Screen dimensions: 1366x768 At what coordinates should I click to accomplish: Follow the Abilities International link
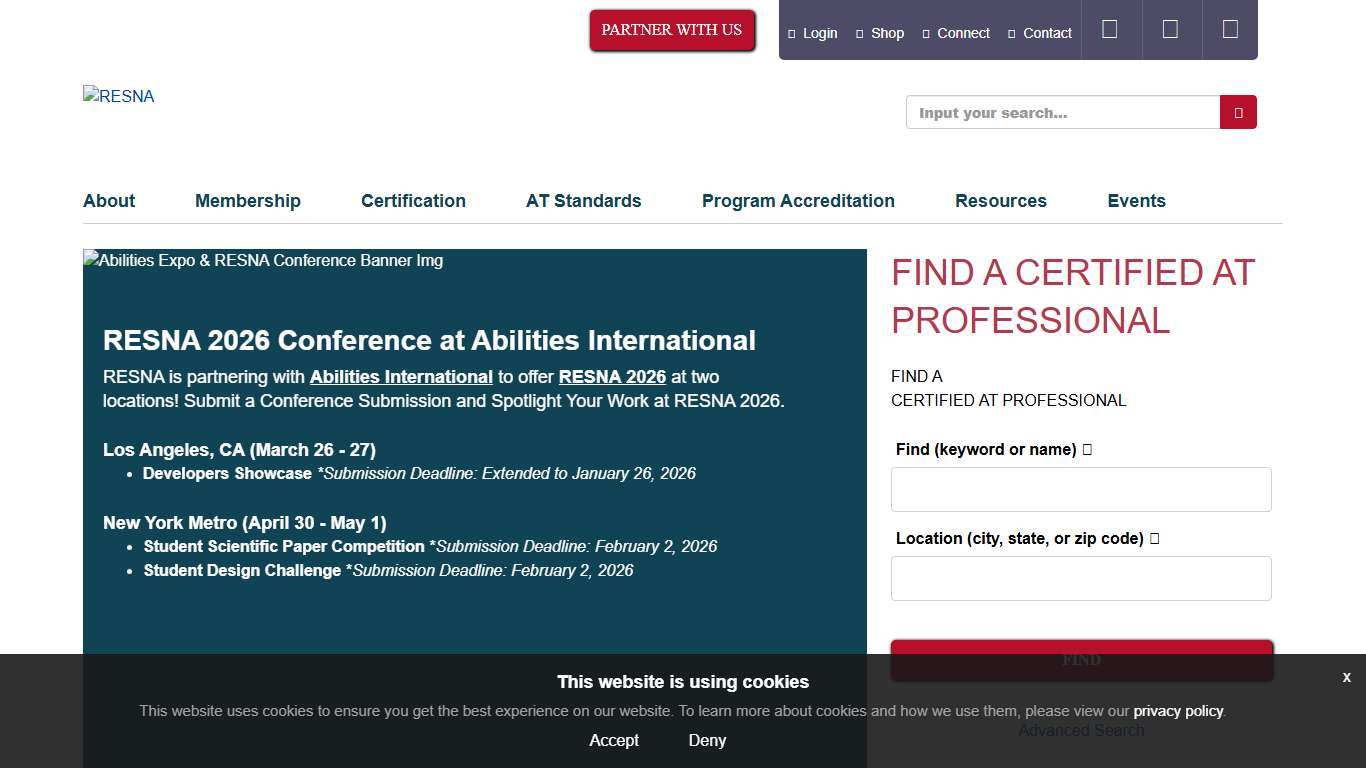401,377
